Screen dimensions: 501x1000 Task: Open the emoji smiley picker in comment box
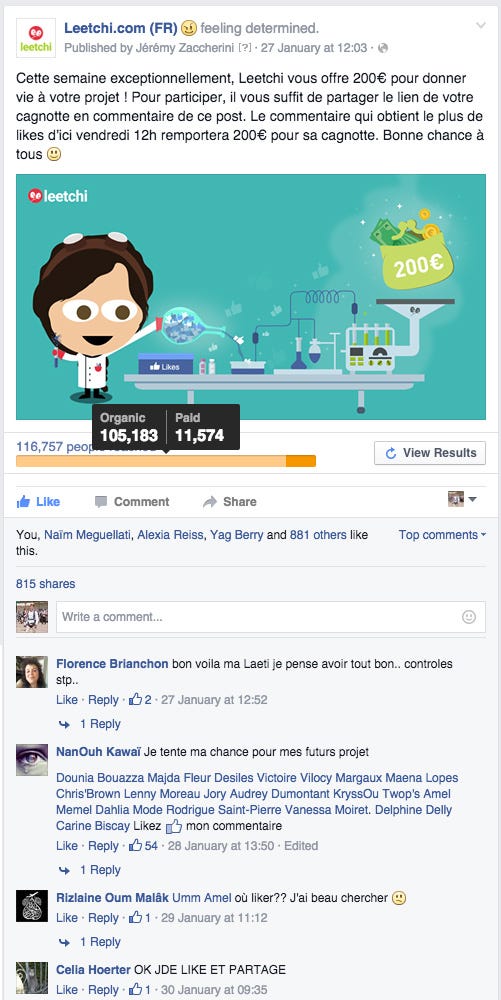[469, 617]
